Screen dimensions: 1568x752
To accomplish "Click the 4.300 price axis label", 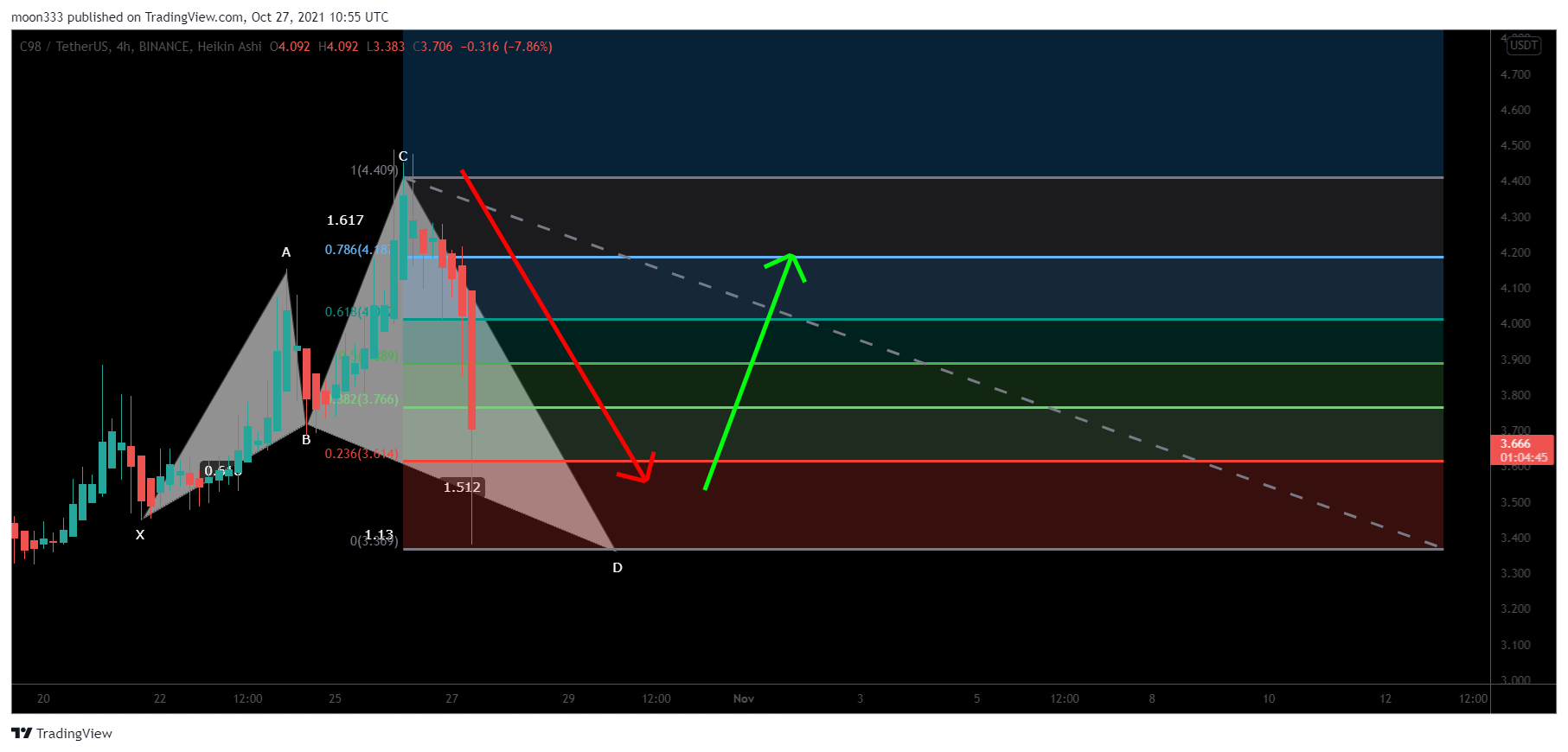I will (1515, 217).
